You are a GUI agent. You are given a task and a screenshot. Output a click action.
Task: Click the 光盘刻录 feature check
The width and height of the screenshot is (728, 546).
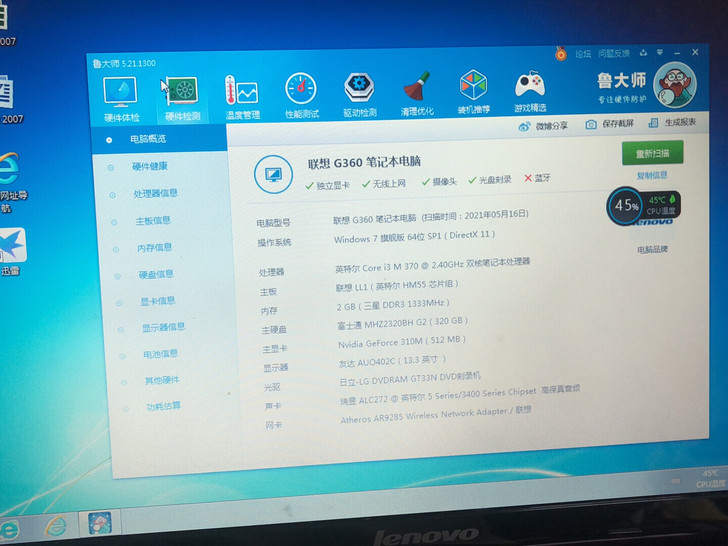490,180
